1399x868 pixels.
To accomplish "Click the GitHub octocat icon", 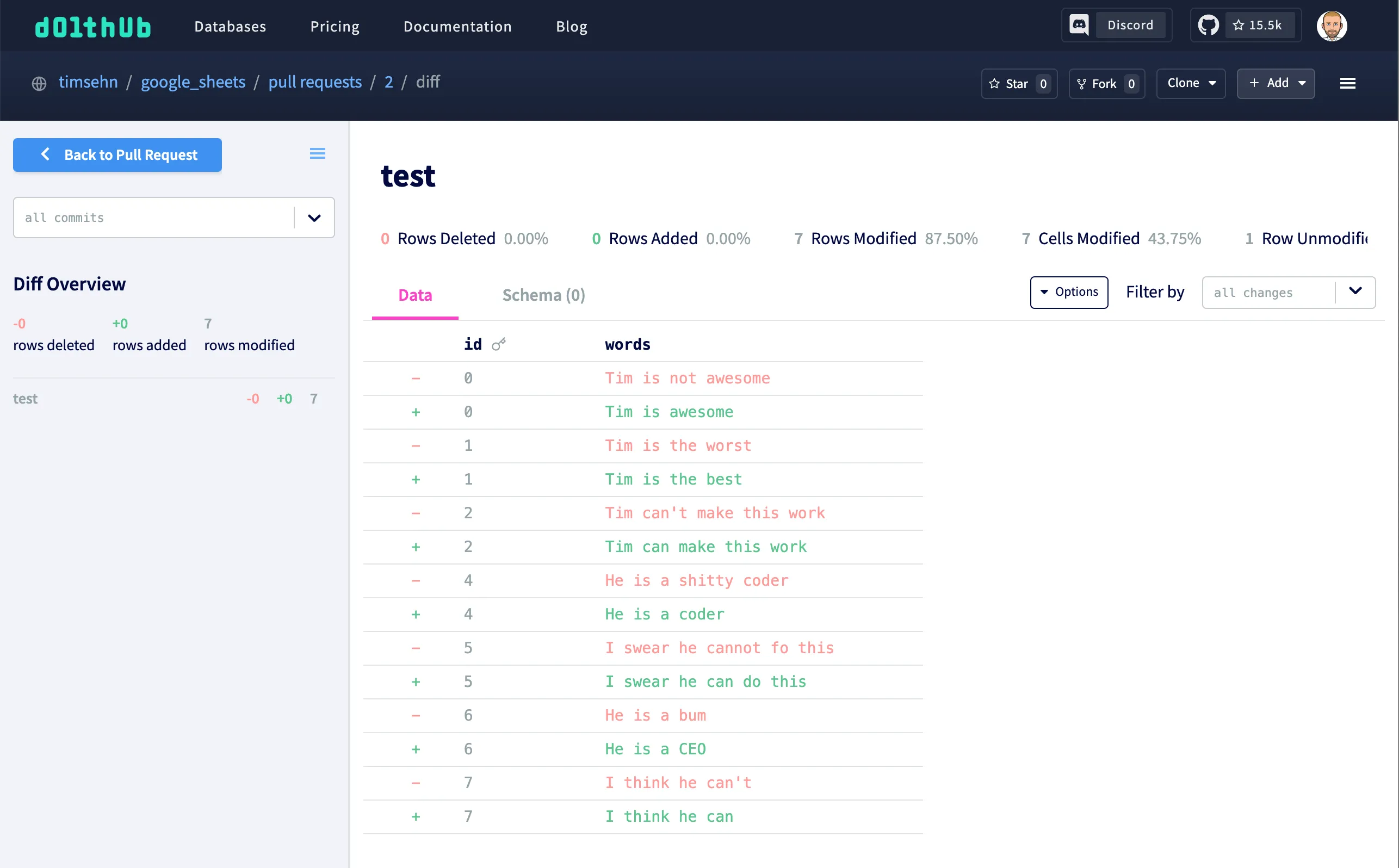I will click(1208, 25).
